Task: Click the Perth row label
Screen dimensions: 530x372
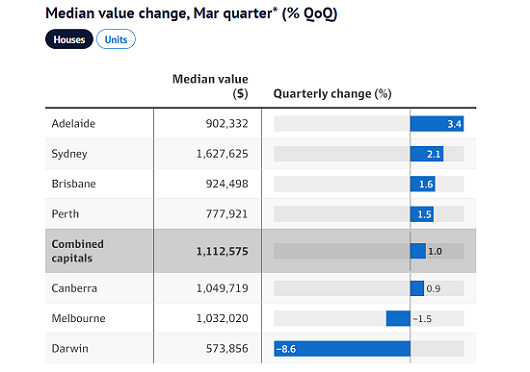Action: (65, 214)
